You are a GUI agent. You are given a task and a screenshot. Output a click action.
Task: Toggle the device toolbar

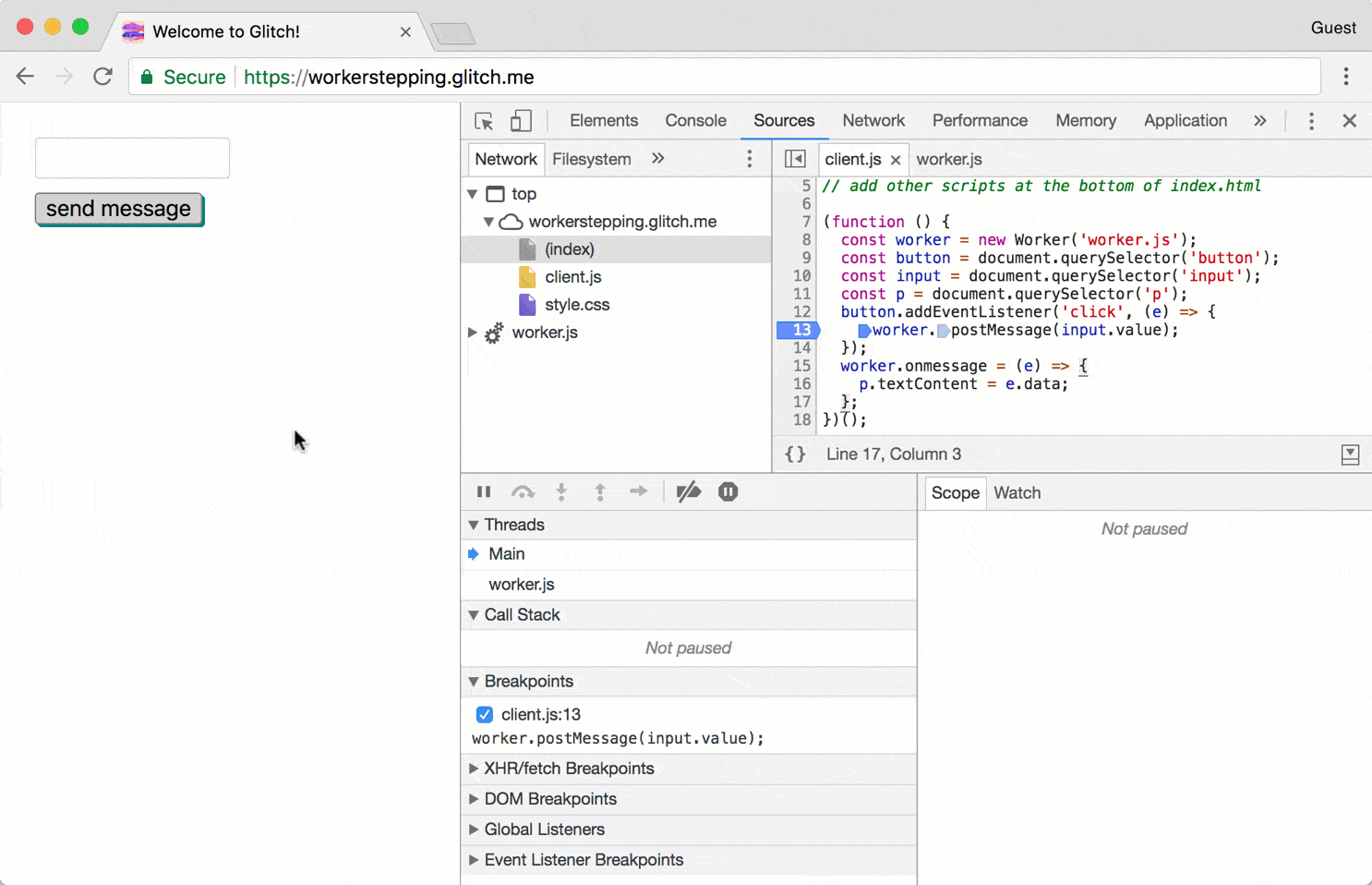coord(519,120)
